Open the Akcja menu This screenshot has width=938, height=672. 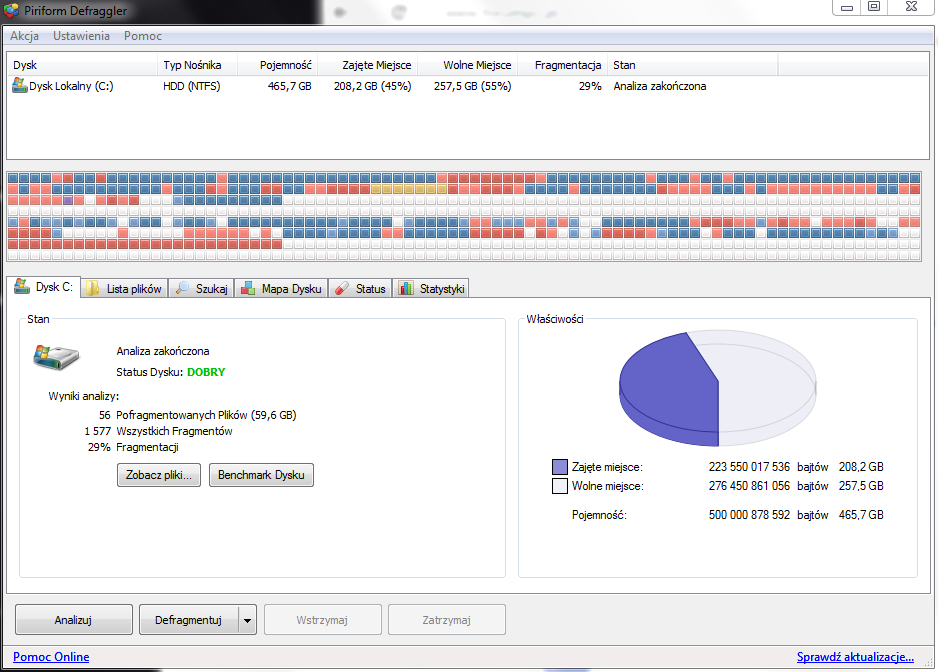25,36
